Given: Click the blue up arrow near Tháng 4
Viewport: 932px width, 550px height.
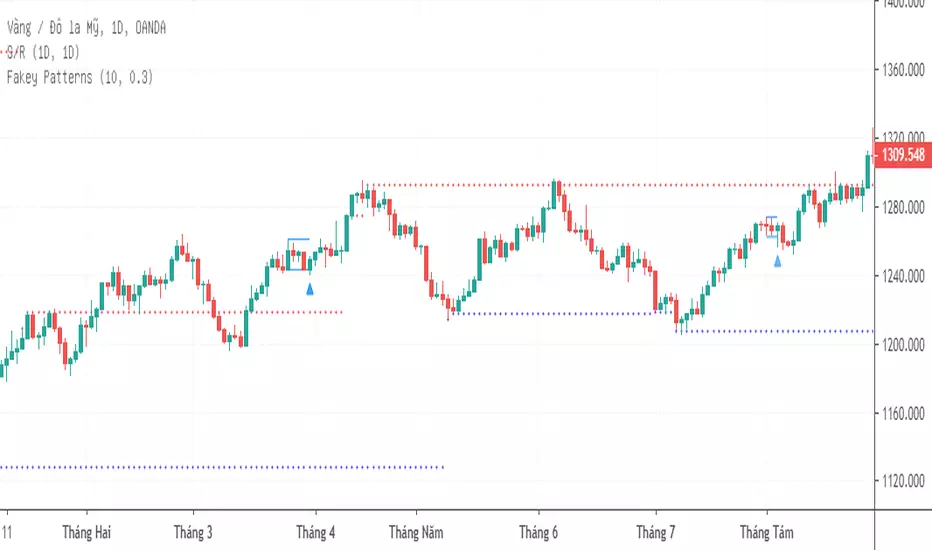Looking at the screenshot, I should [310, 289].
